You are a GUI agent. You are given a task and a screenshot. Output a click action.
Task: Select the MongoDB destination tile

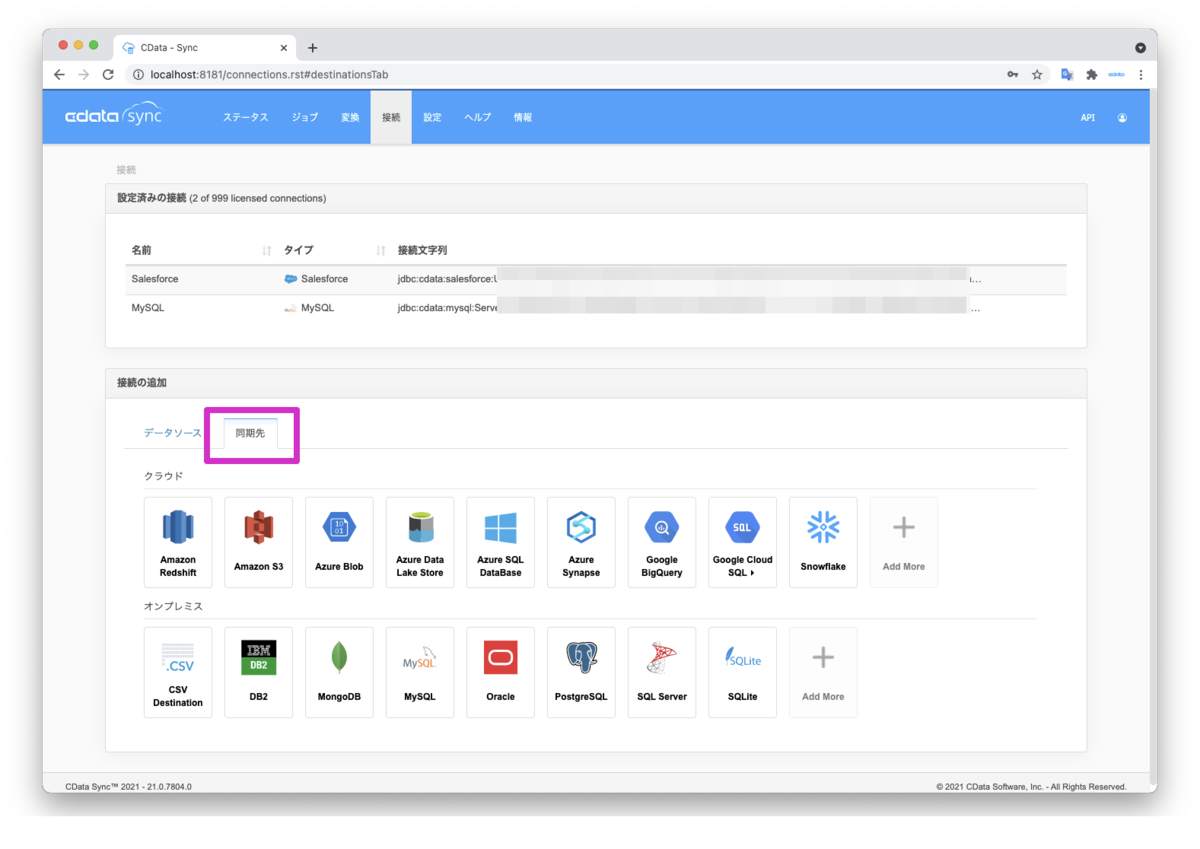pos(339,672)
